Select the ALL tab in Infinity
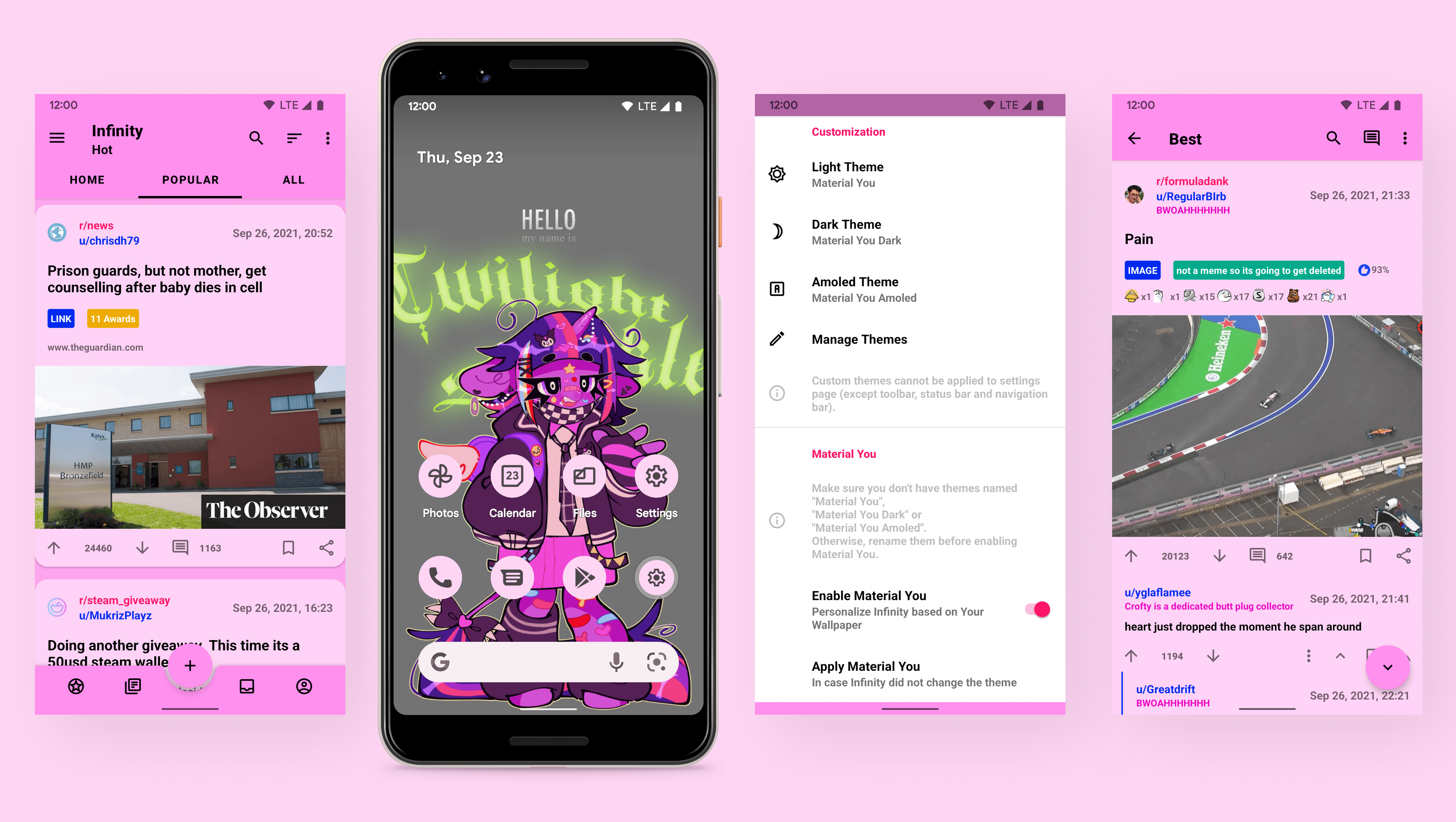Image resolution: width=1456 pixels, height=822 pixels. point(293,180)
